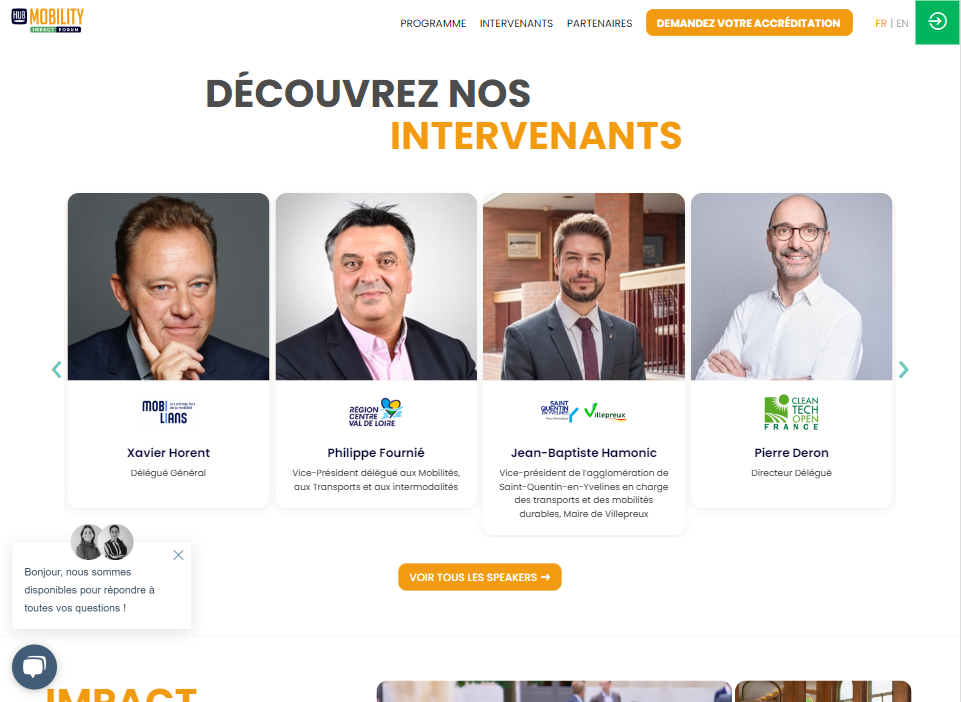Screen dimensions: 961x702
Task: Click Demandez votre accréditation button
Action: pyautogui.click(x=749, y=23)
